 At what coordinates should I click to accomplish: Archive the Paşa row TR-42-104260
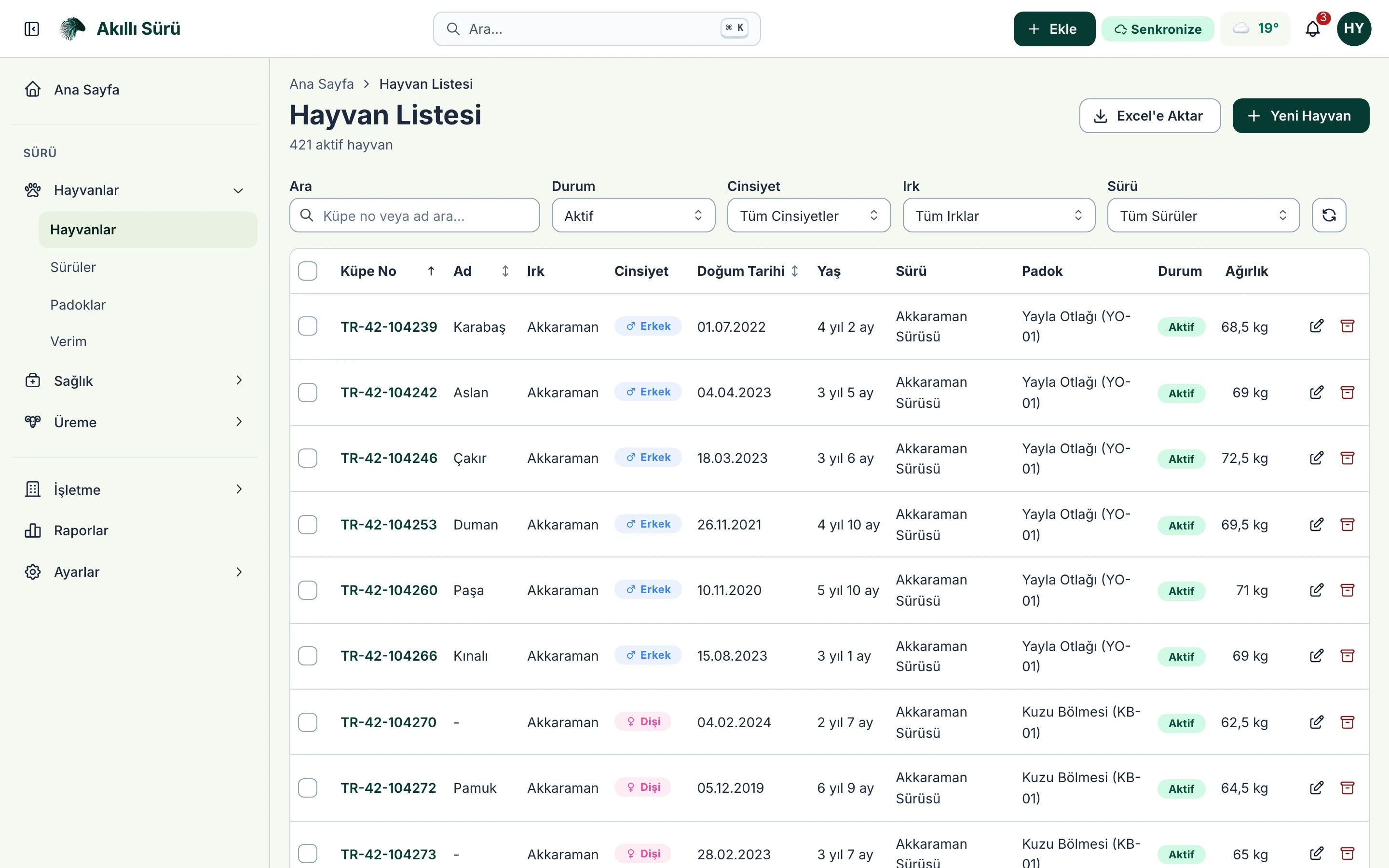click(x=1347, y=590)
